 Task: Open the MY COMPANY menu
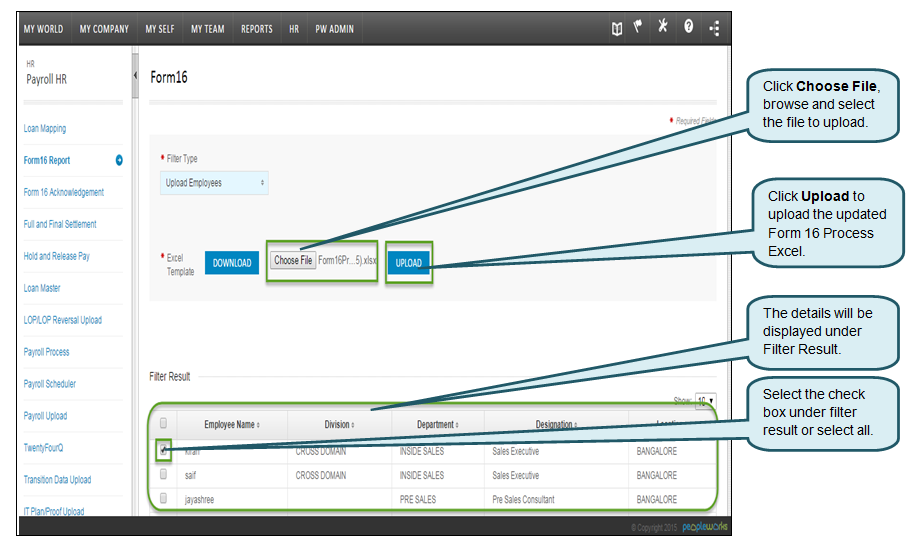104,29
